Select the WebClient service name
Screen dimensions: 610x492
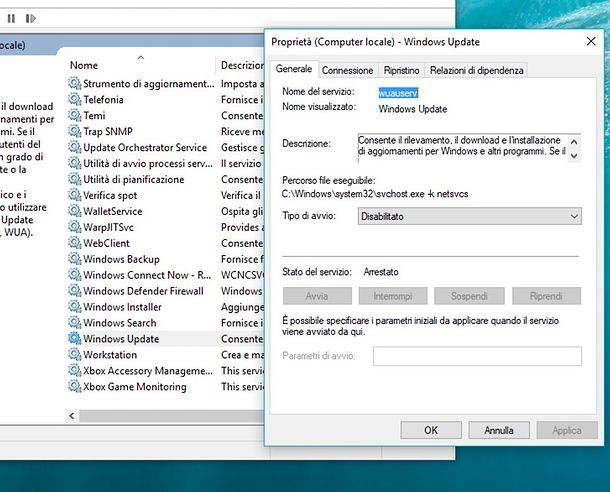[x=106, y=243]
